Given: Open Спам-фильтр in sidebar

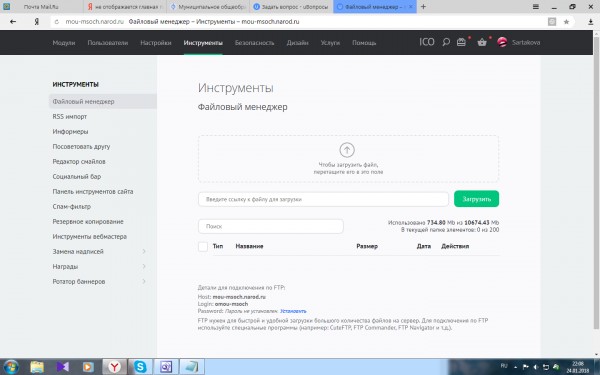Looking at the screenshot, I should [72, 206].
